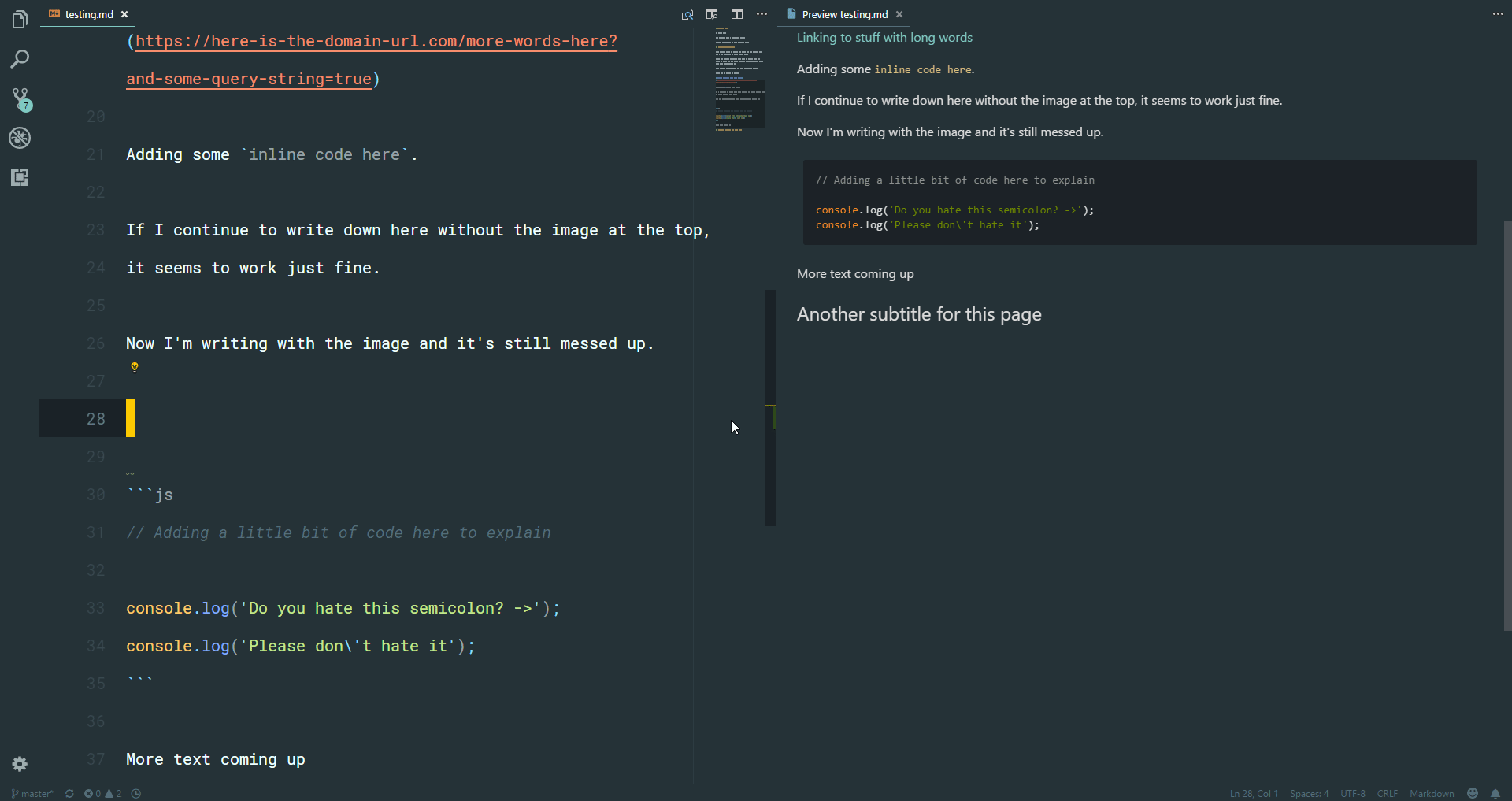The width and height of the screenshot is (1512, 801).
Task: Open the Extensions view in activity bar
Action: [20, 177]
